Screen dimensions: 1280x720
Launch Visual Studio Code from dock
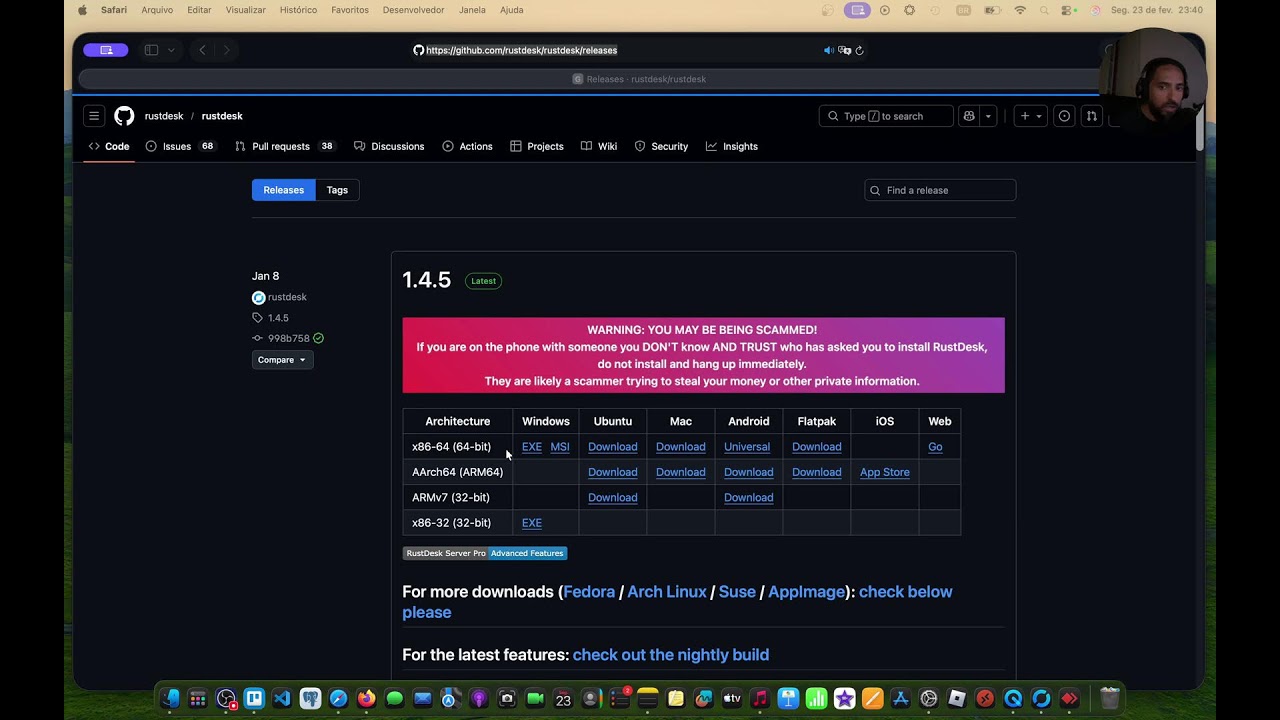tap(282, 699)
